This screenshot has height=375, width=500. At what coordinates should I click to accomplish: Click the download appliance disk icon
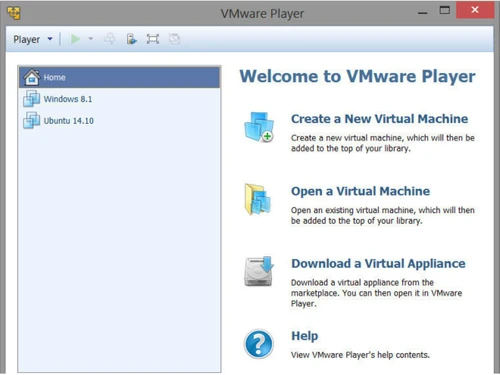pyautogui.click(x=259, y=271)
